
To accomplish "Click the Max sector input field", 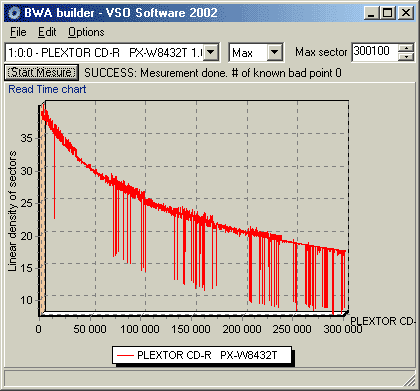I will pyautogui.click(x=375, y=52).
